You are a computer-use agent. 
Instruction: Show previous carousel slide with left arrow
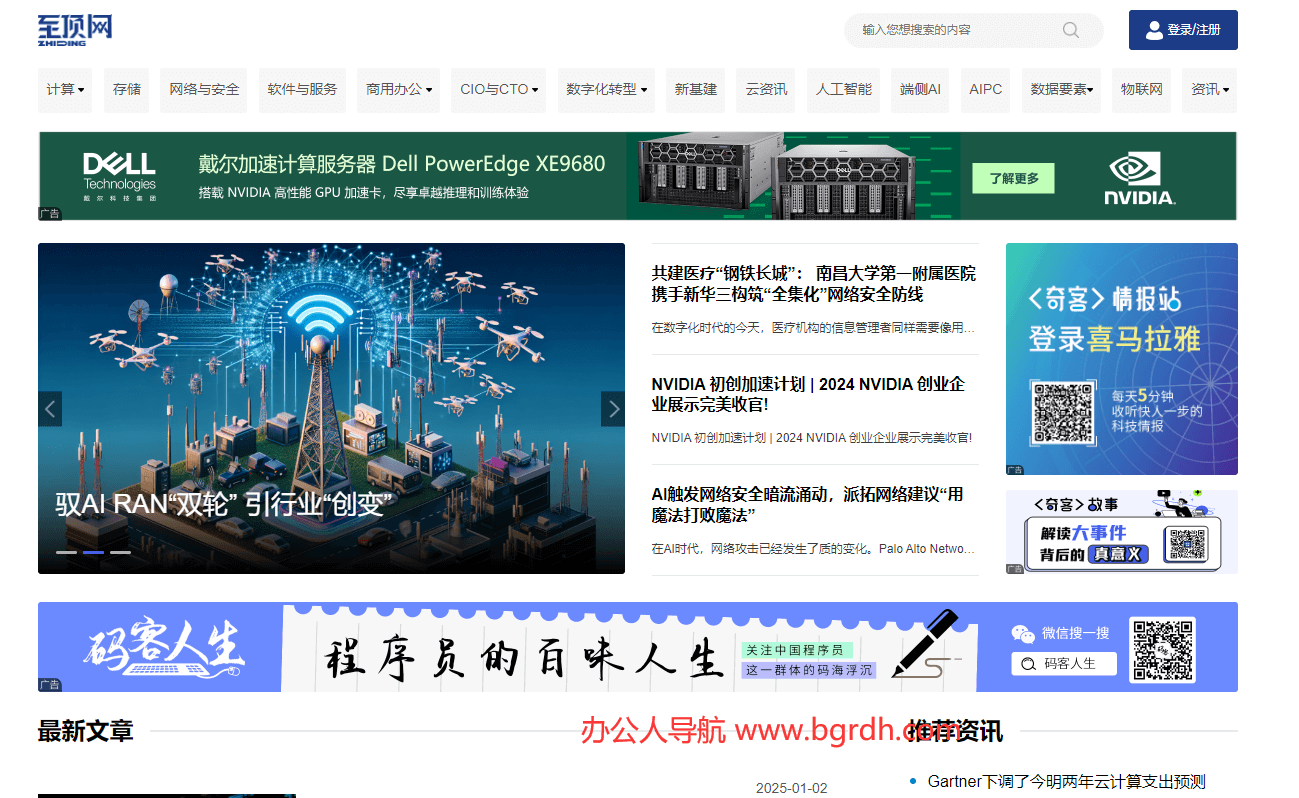[x=49, y=408]
